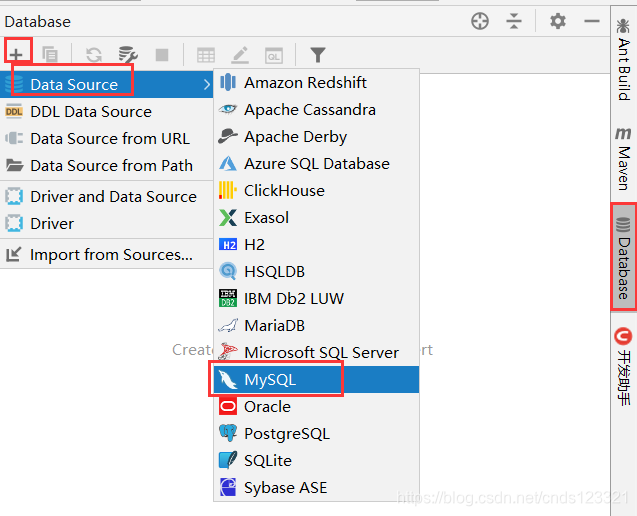Expand the Data Source submenu arrow

point(207,85)
